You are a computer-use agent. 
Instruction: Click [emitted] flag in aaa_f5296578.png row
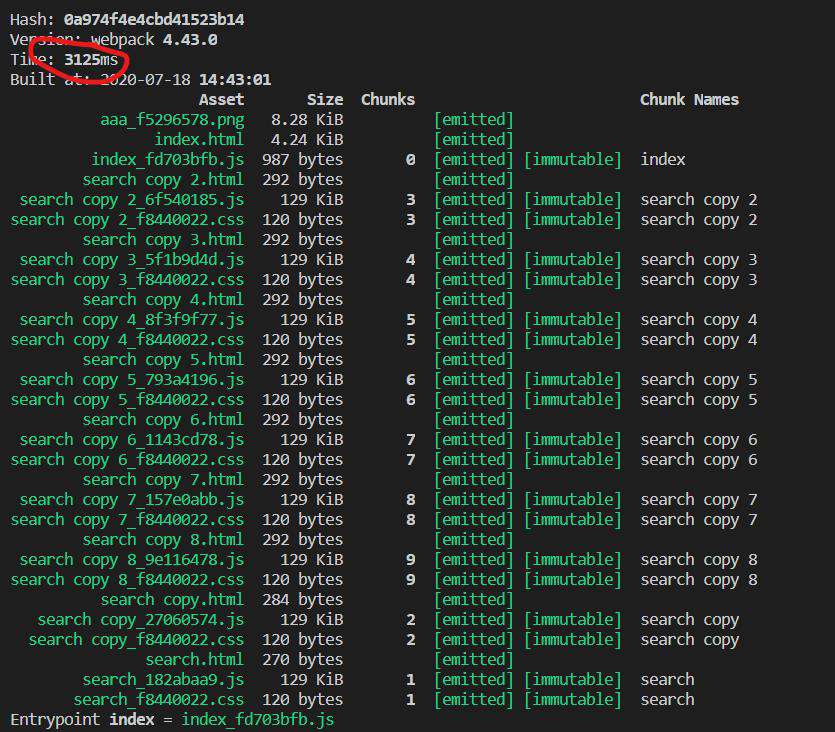point(473,120)
